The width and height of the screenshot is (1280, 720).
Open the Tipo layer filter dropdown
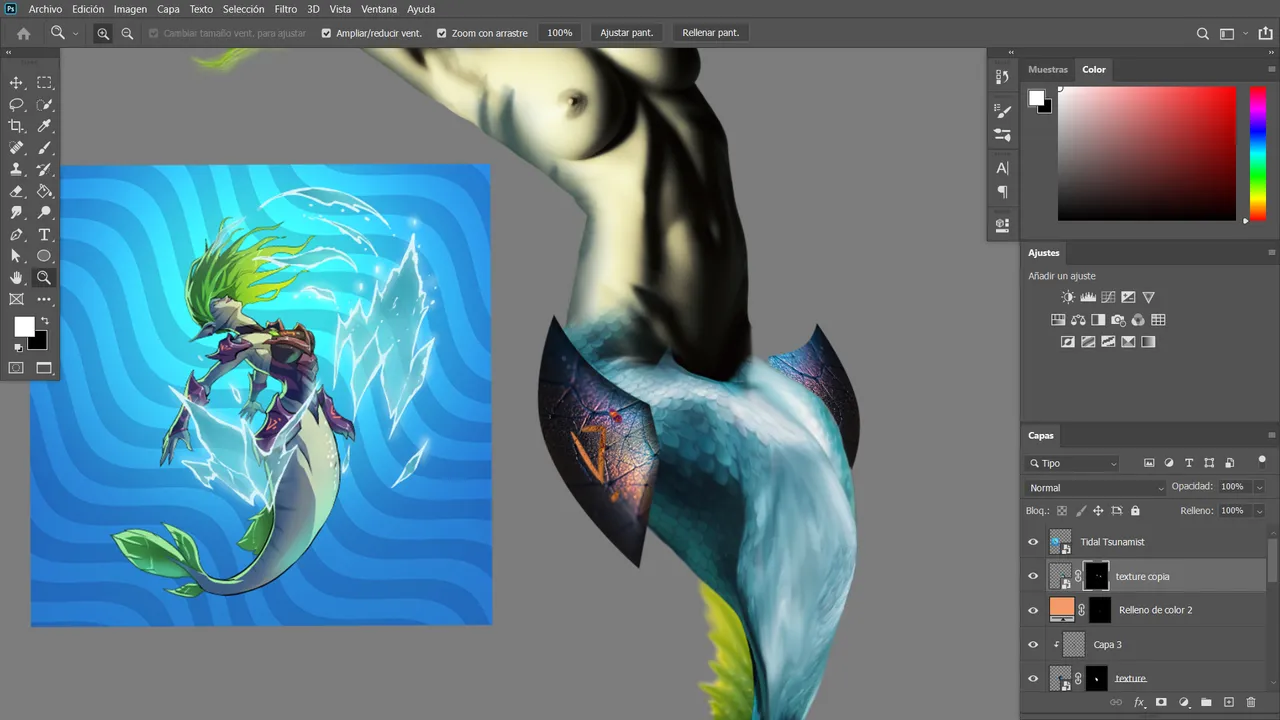click(1073, 463)
